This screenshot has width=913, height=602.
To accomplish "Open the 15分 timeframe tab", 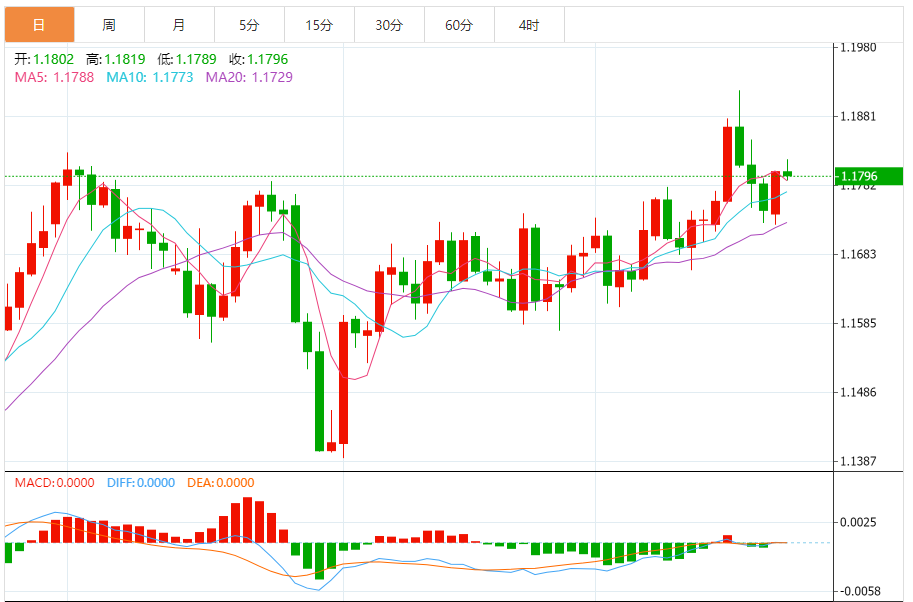I will 319,25.
